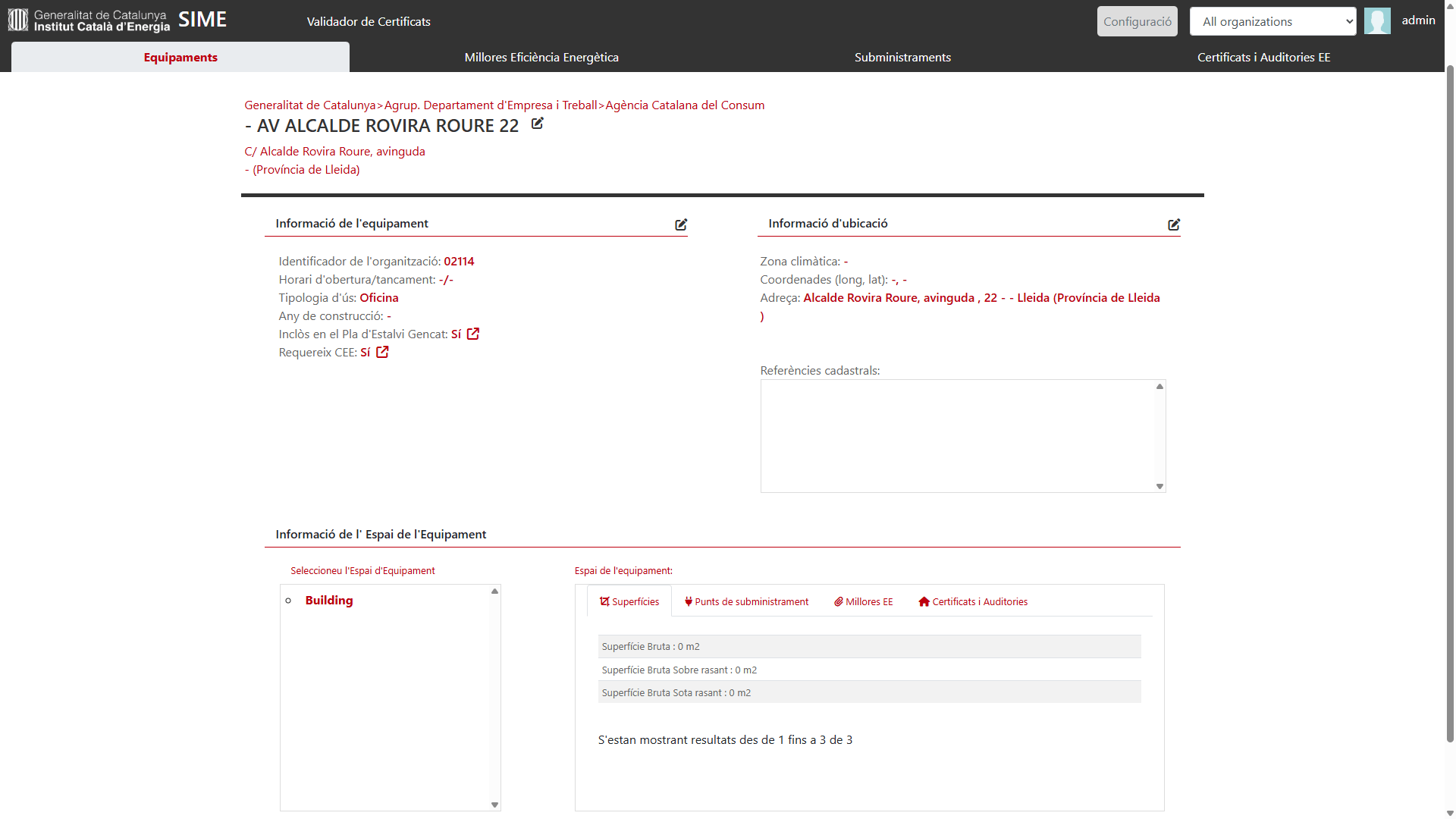Image resolution: width=1456 pixels, height=819 pixels.
Task: Open external link beside Requereix CEE
Action: click(x=382, y=352)
